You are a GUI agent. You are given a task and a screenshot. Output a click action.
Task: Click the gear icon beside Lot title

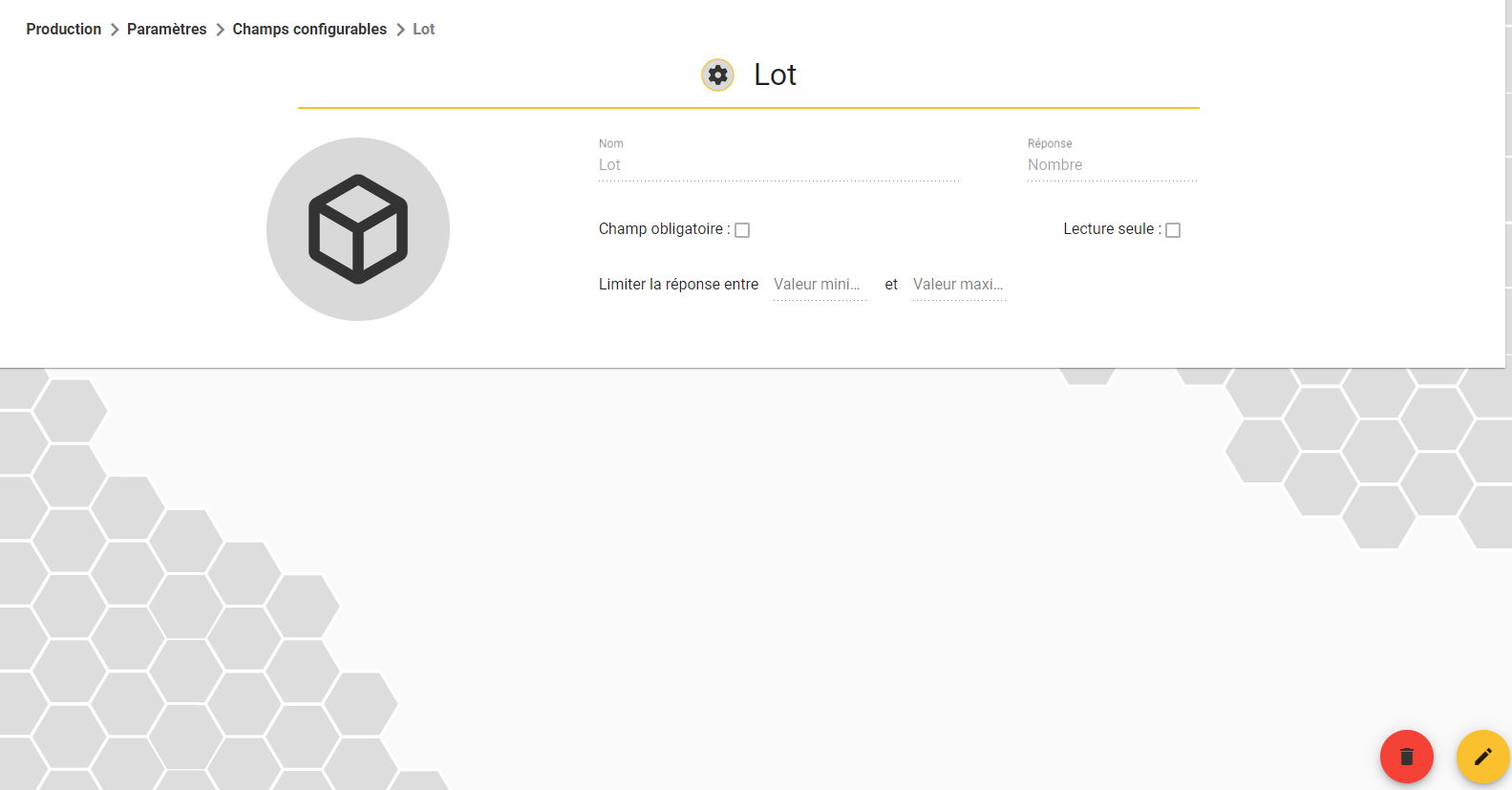tap(717, 75)
